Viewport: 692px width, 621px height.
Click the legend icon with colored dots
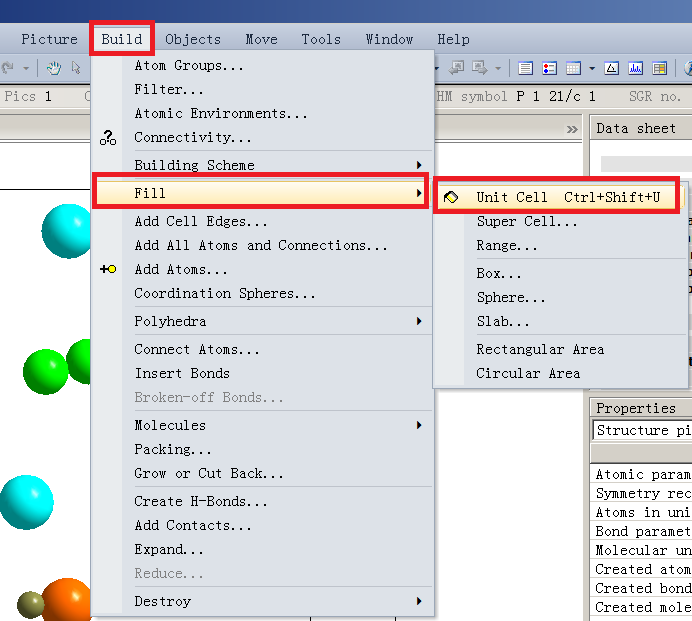[549, 69]
